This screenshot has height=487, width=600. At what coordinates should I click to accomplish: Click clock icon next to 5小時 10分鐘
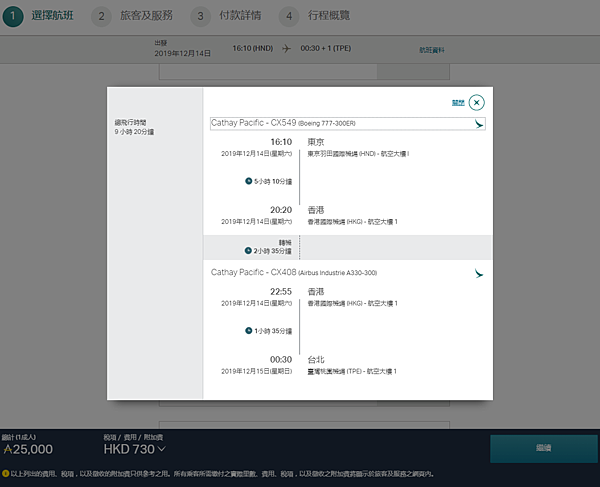248,181
